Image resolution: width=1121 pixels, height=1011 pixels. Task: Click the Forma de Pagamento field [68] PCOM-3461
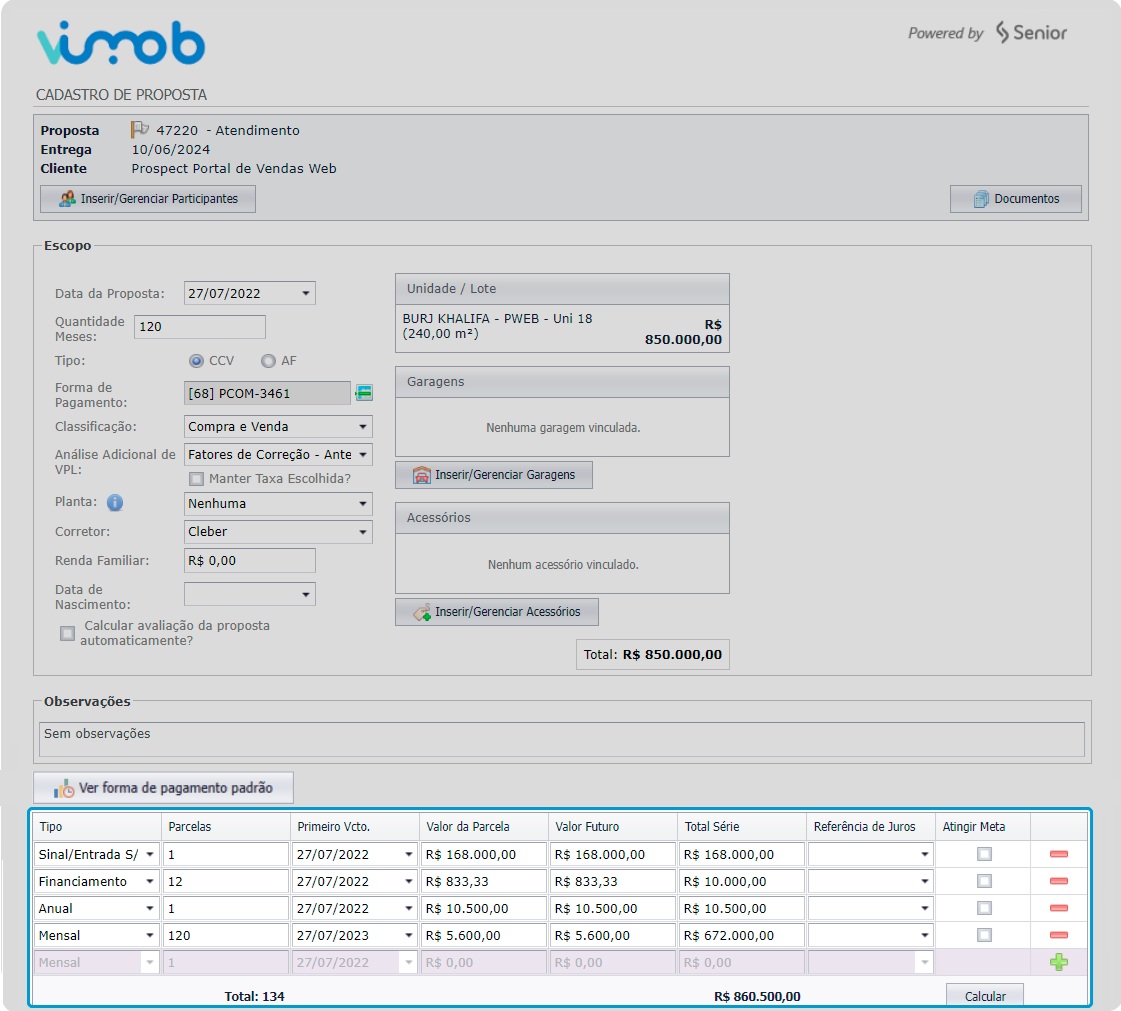267,393
